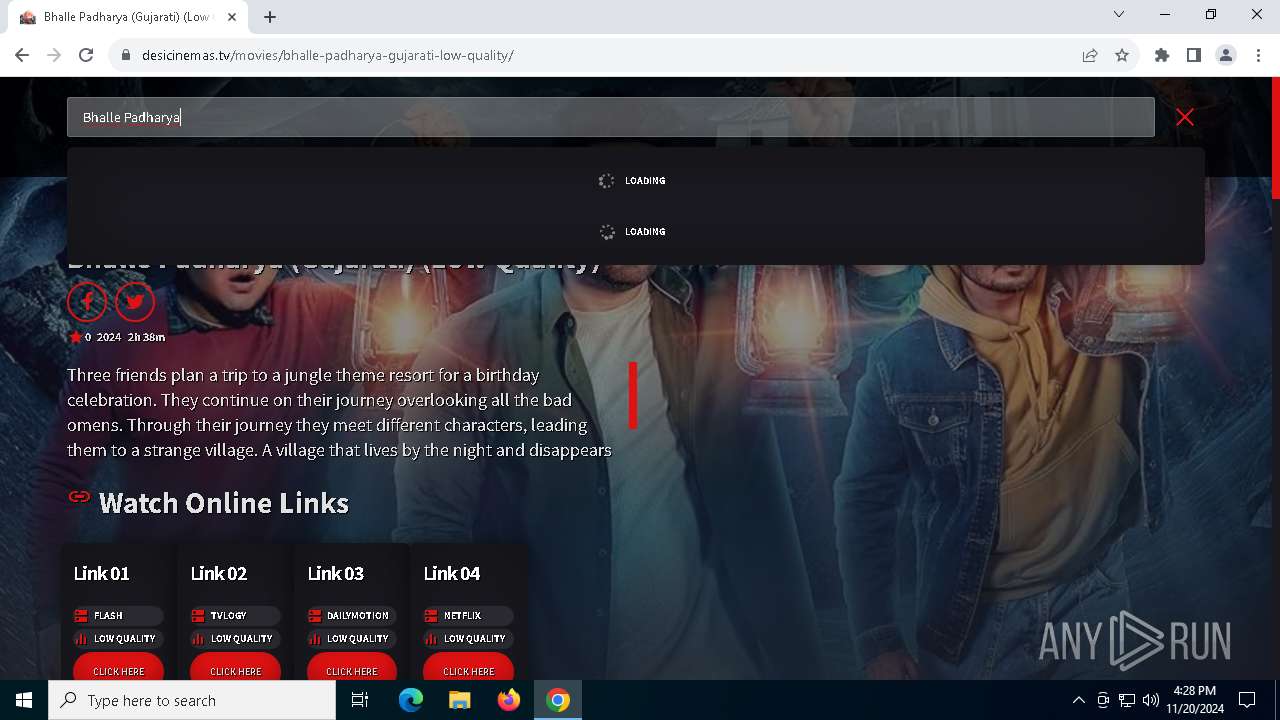Click the address bar URL
1280x720 pixels.
point(328,55)
